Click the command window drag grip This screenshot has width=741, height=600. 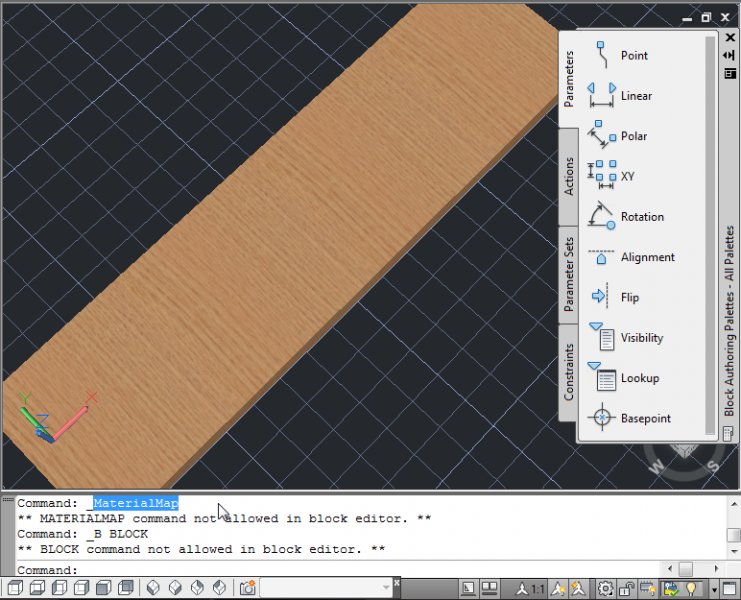(x=8, y=499)
